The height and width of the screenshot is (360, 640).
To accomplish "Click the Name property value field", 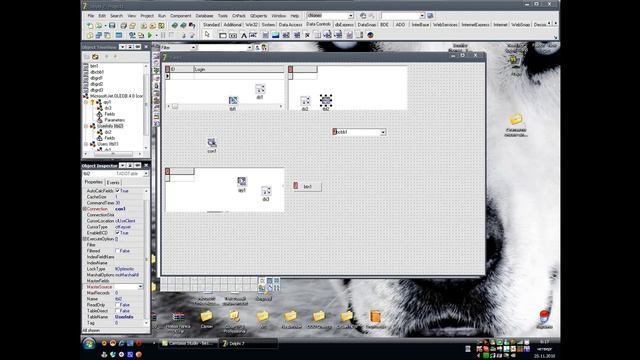I will point(129,299).
